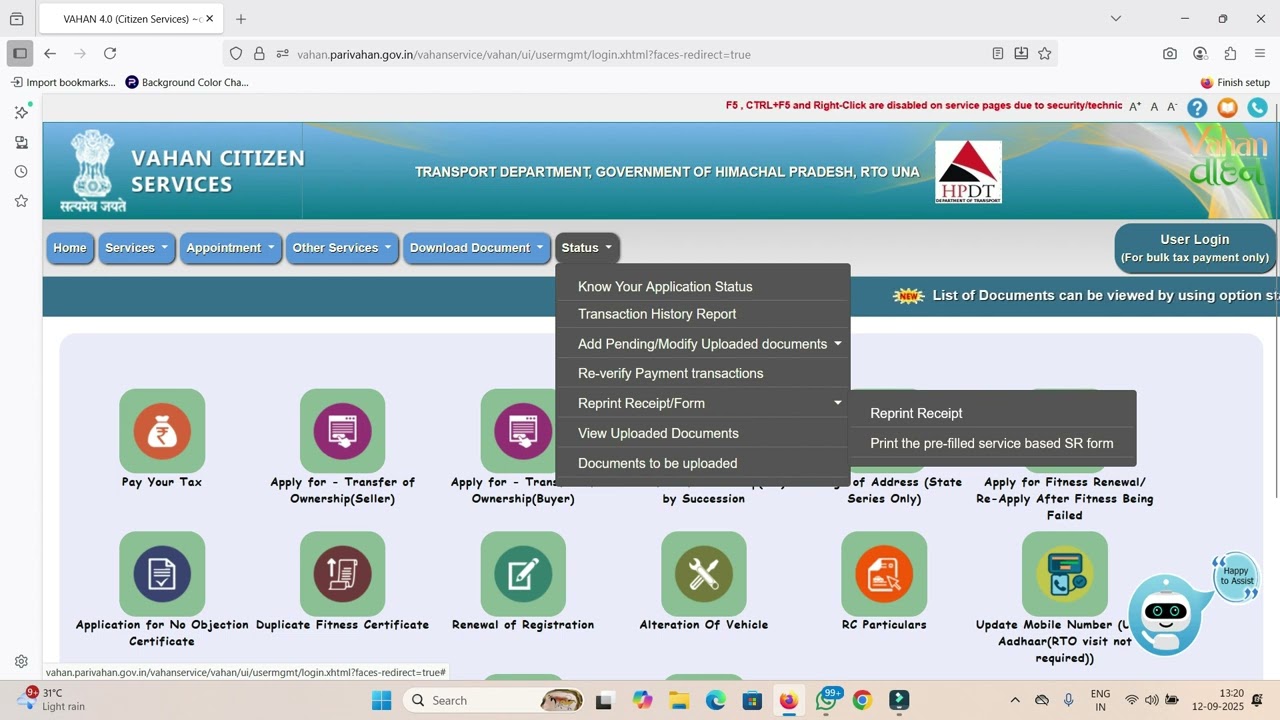Select Know Your Application Status
Viewport: 1280px width, 720px height.
[703, 287]
